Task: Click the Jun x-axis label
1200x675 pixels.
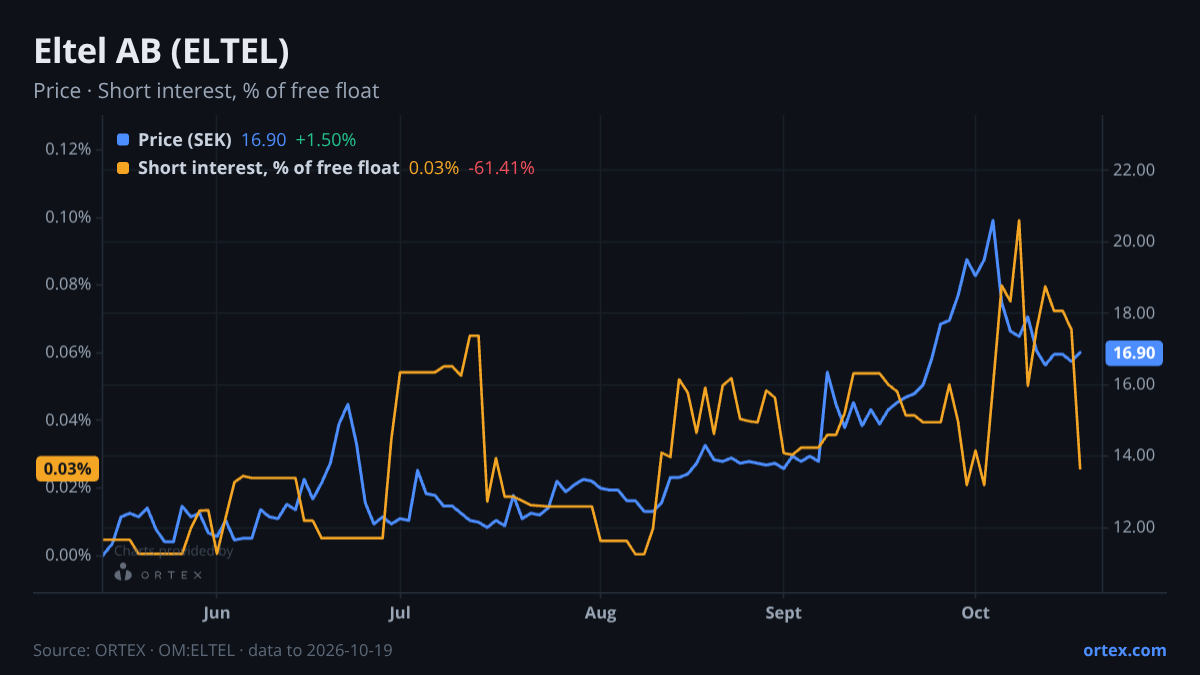Action: tap(217, 613)
